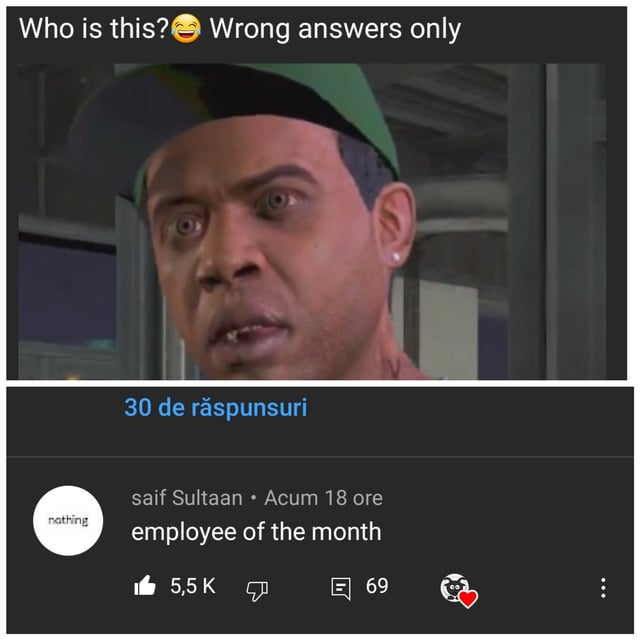This screenshot has width=640, height=640.
Task: Click the "Acum 18 ore" timestamp
Action: point(323,498)
